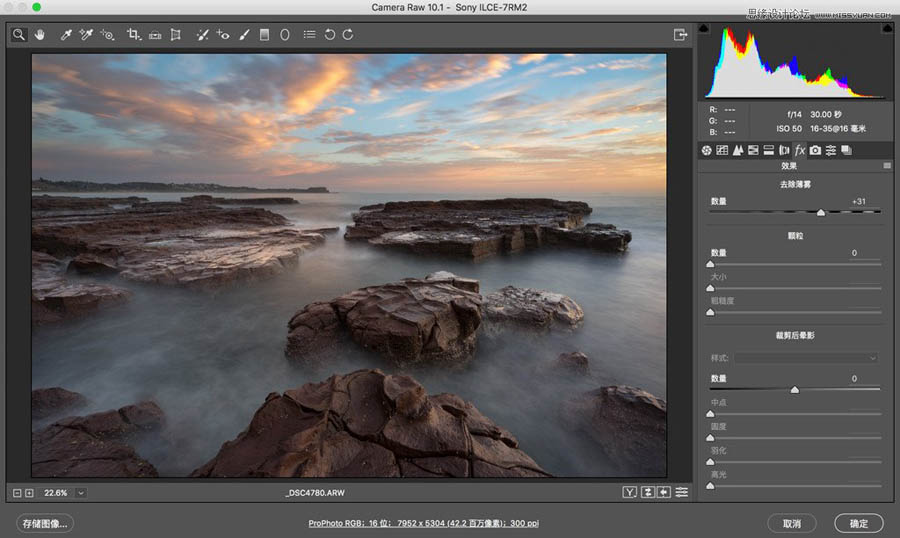Image resolution: width=900 pixels, height=538 pixels.
Task: Toggle full screen mode icon
Action: [x=680, y=34]
